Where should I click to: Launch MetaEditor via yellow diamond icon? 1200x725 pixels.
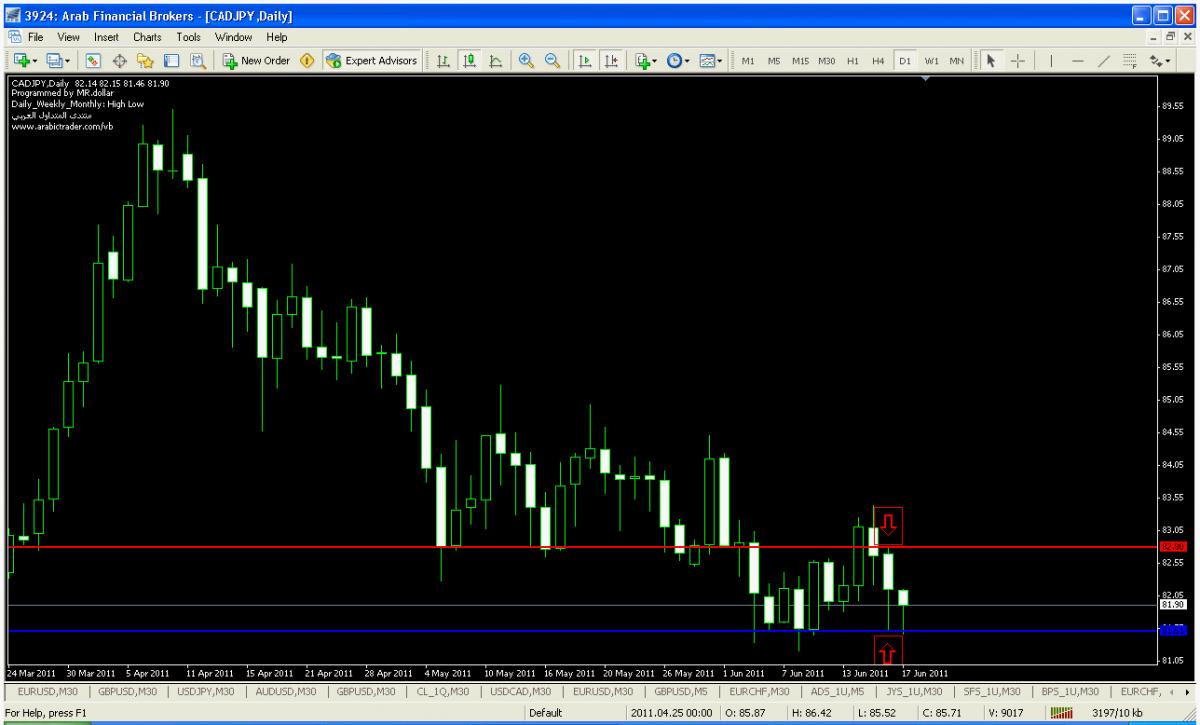pyautogui.click(x=307, y=61)
